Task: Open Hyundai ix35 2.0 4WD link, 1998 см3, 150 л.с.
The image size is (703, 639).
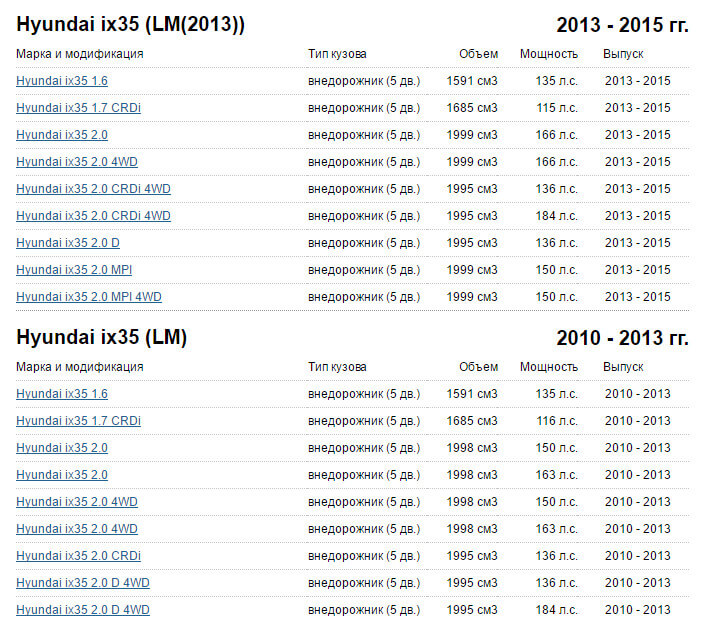Action: [x=77, y=501]
